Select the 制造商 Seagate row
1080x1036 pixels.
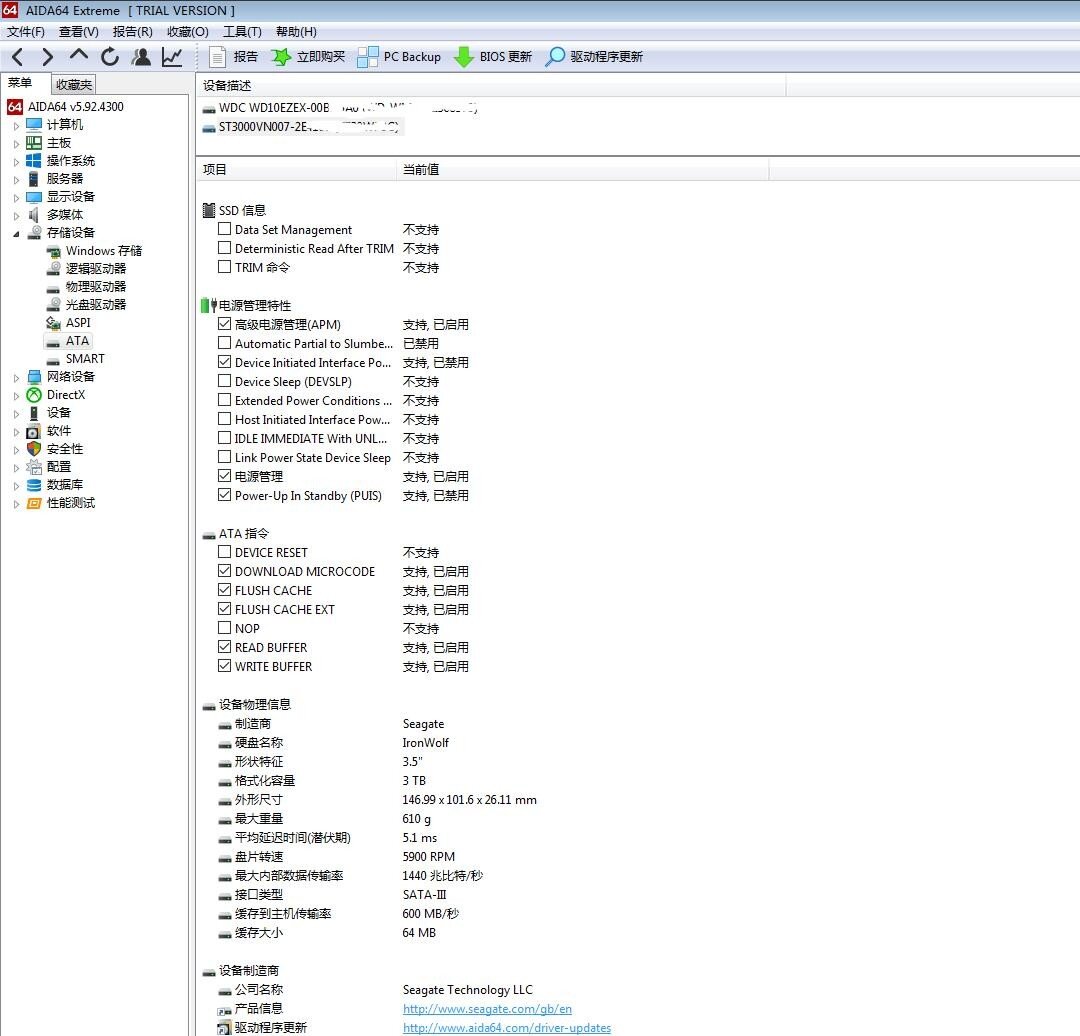tap(331, 724)
